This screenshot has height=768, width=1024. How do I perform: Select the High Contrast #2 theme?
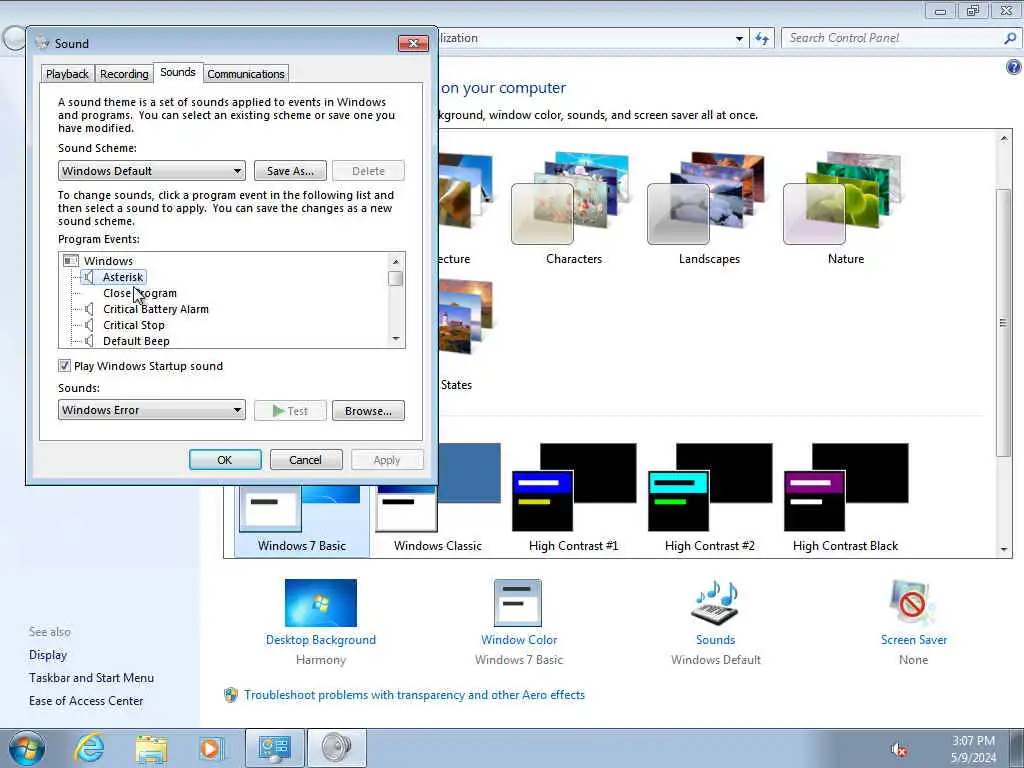710,499
